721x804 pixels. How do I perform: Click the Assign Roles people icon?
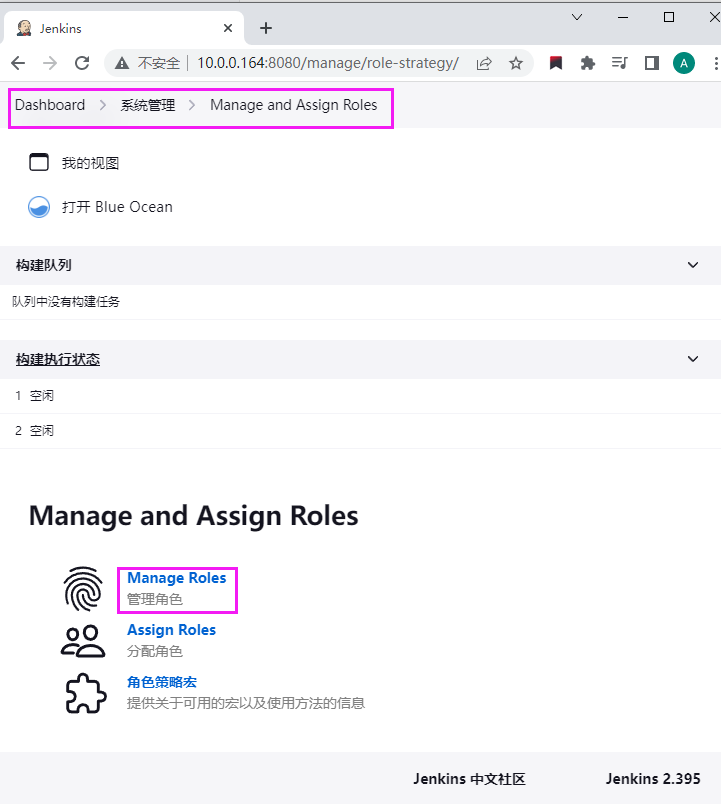[83, 641]
